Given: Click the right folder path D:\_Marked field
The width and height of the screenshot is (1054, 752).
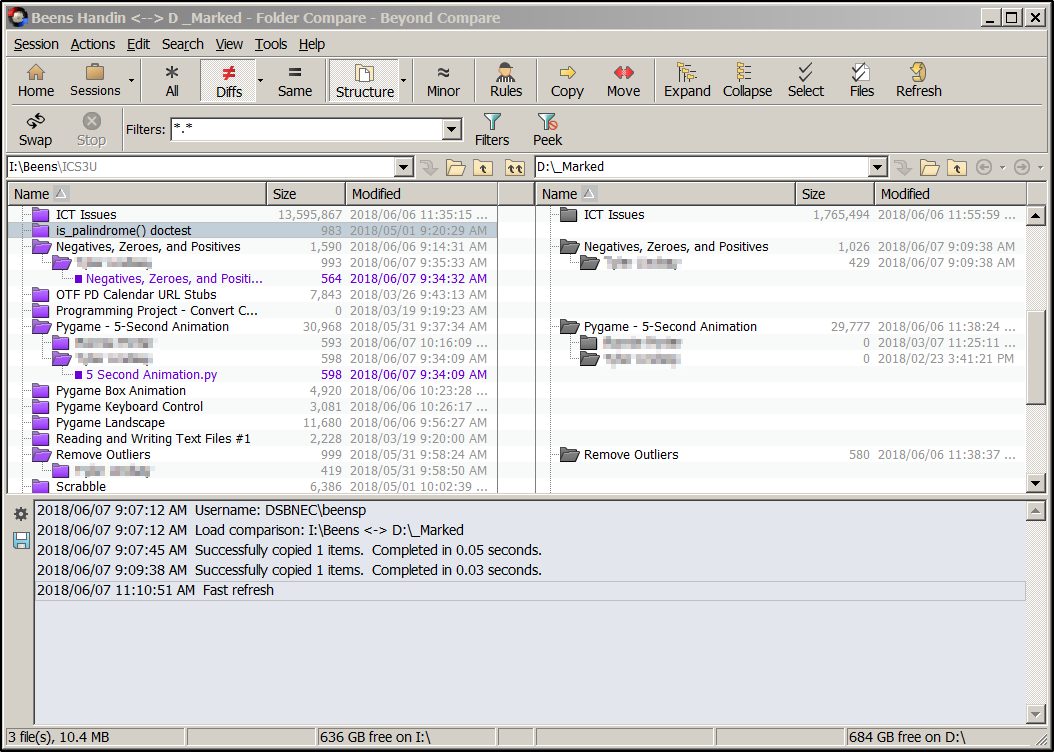Looking at the screenshot, I should tap(702, 167).
